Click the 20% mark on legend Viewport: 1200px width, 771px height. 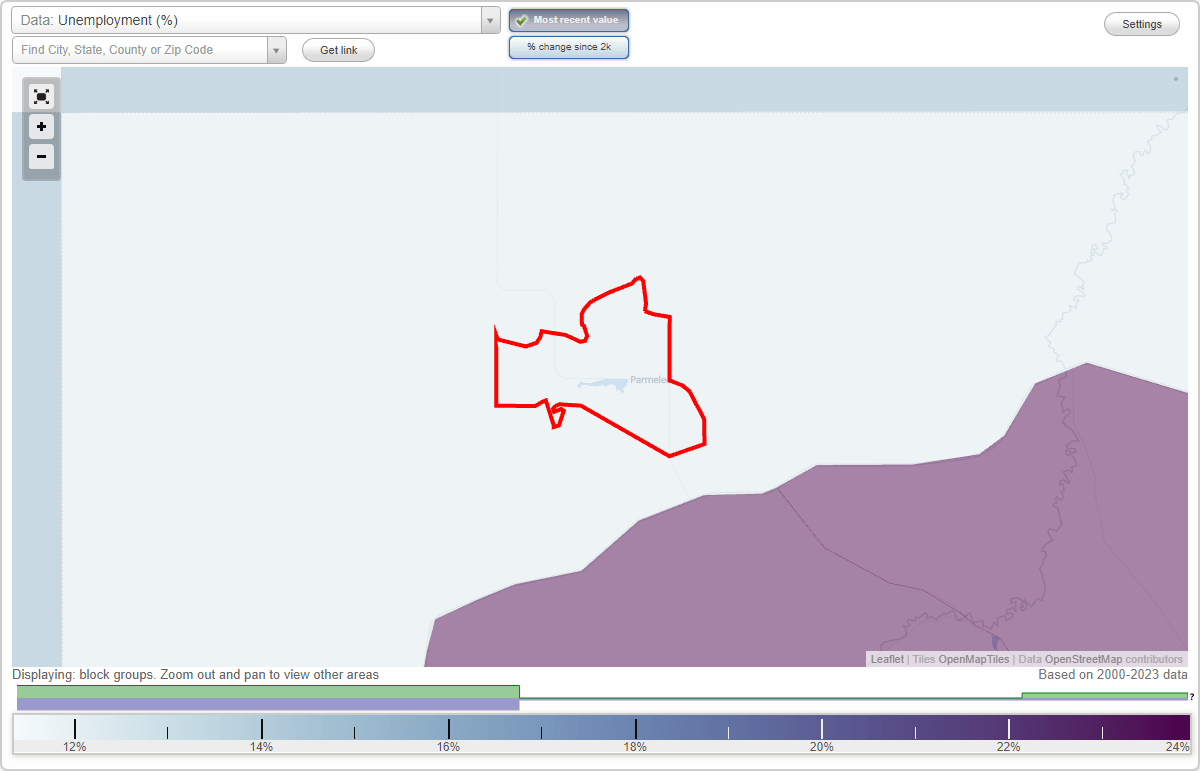coord(822,746)
